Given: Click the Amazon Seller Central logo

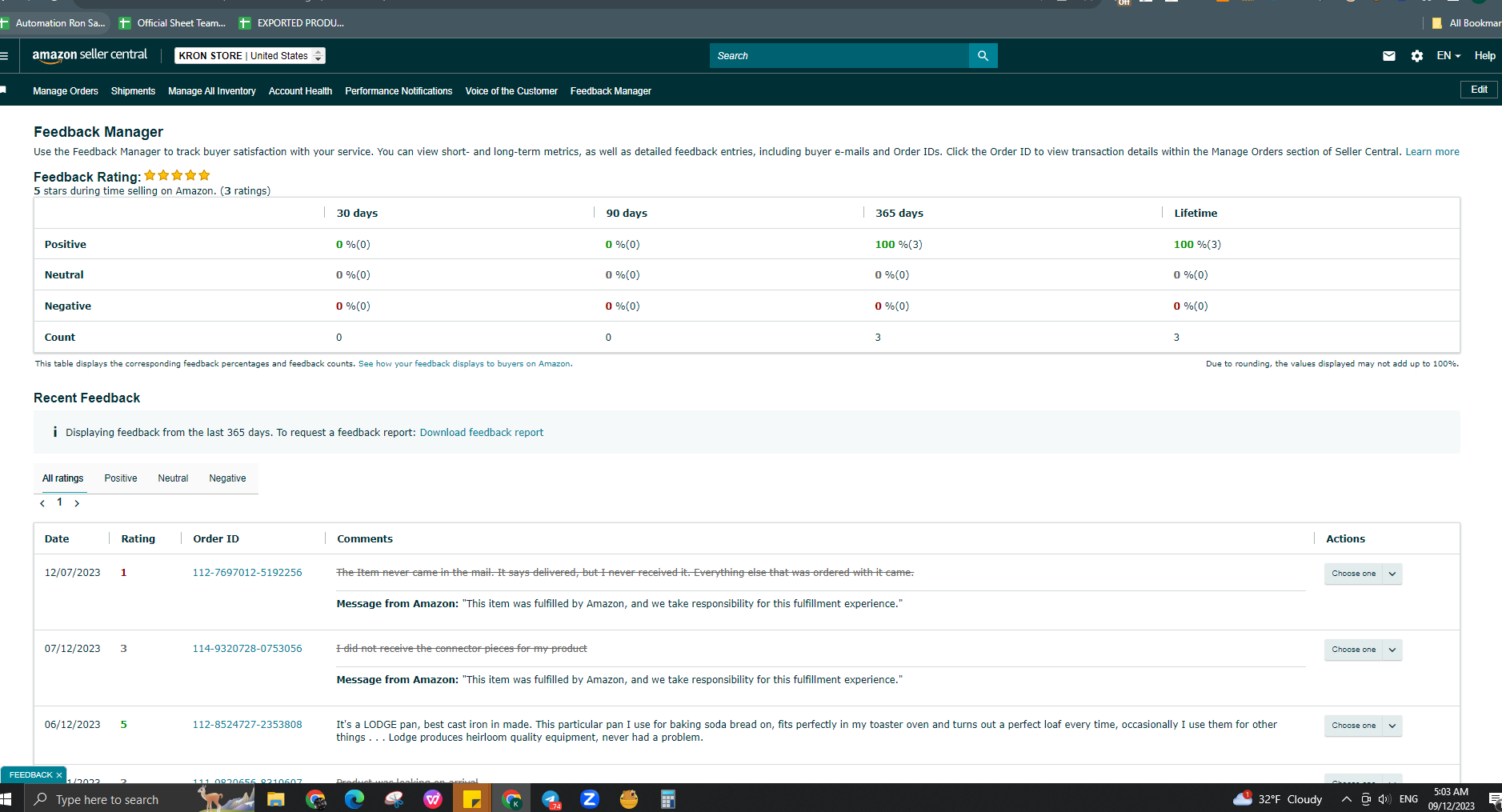Looking at the screenshot, I should click(90, 55).
